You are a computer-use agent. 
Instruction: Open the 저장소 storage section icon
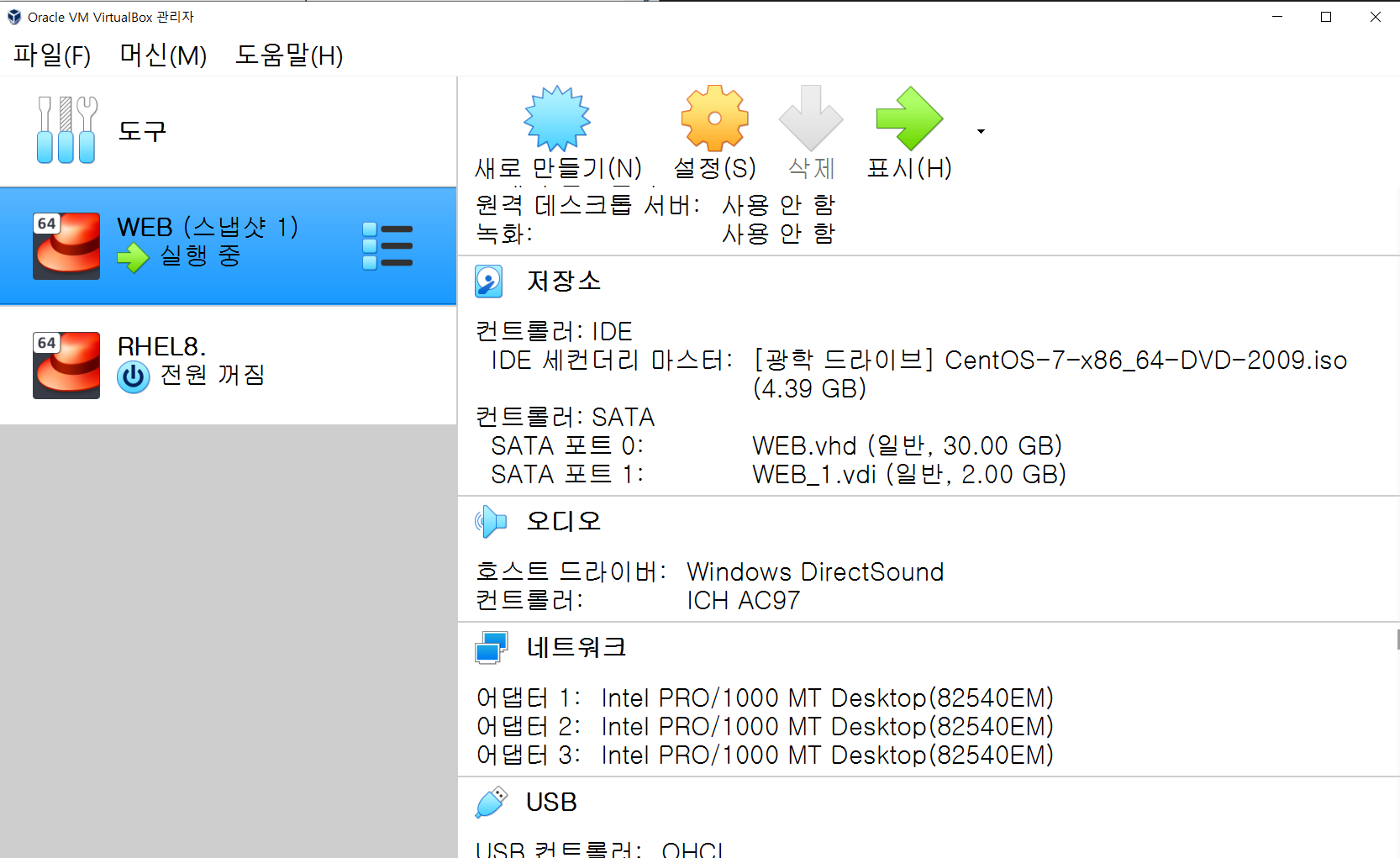[x=489, y=282]
